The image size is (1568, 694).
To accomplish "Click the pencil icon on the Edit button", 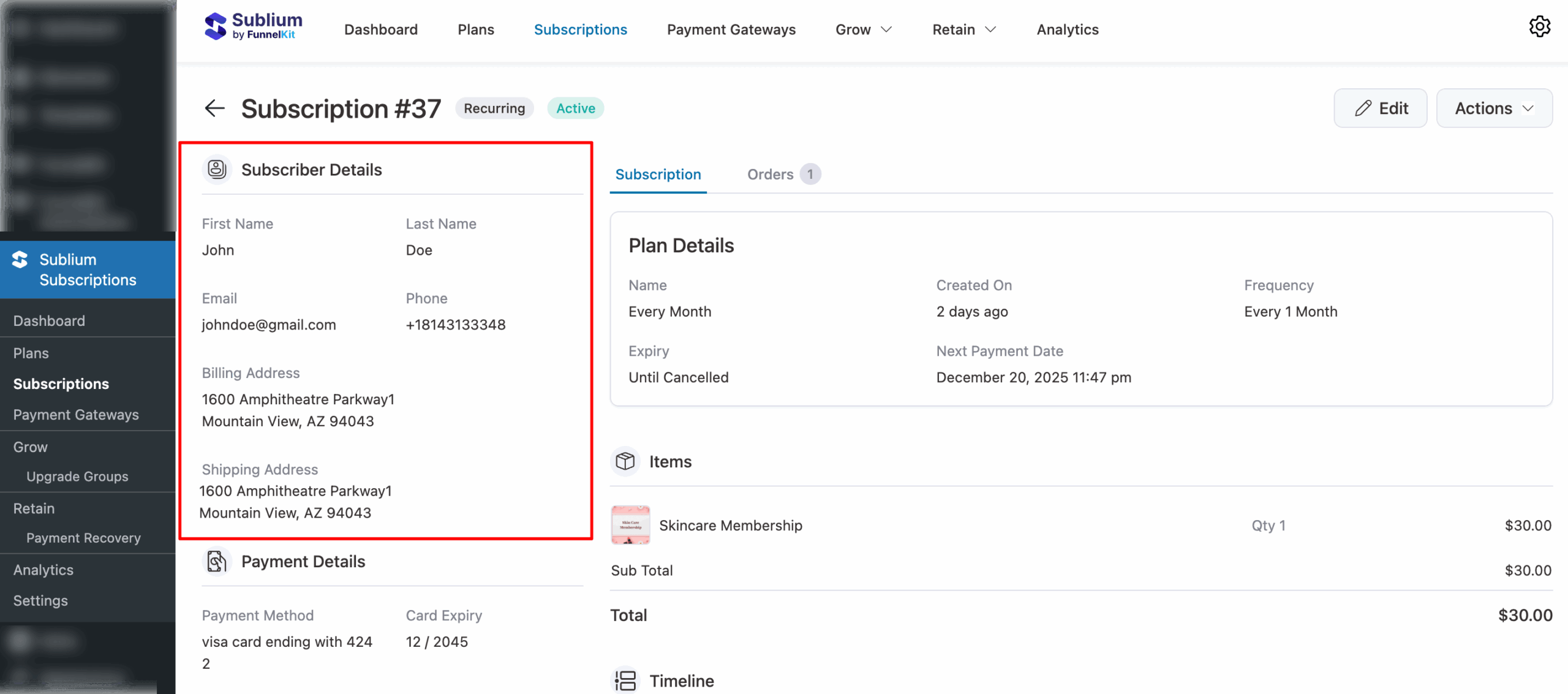I will (x=1362, y=108).
